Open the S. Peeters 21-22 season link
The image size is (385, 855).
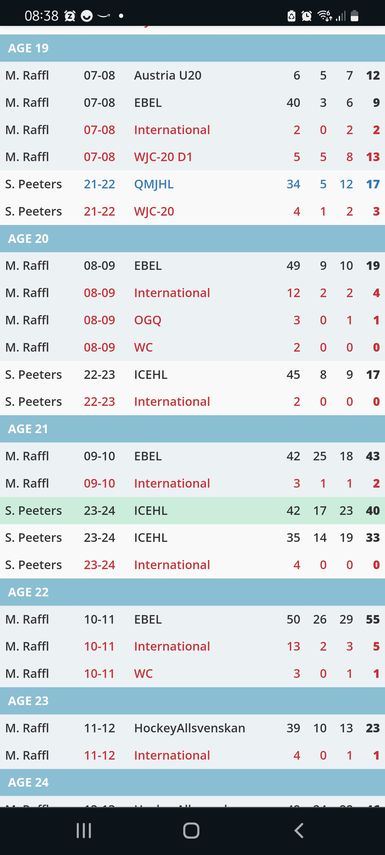point(99,184)
